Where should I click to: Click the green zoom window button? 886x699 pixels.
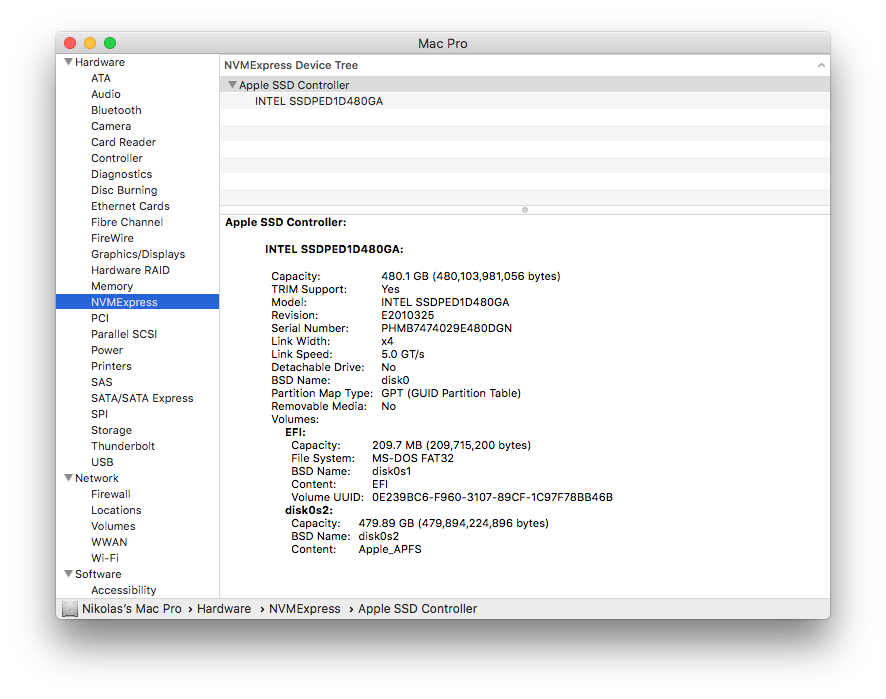tap(110, 43)
